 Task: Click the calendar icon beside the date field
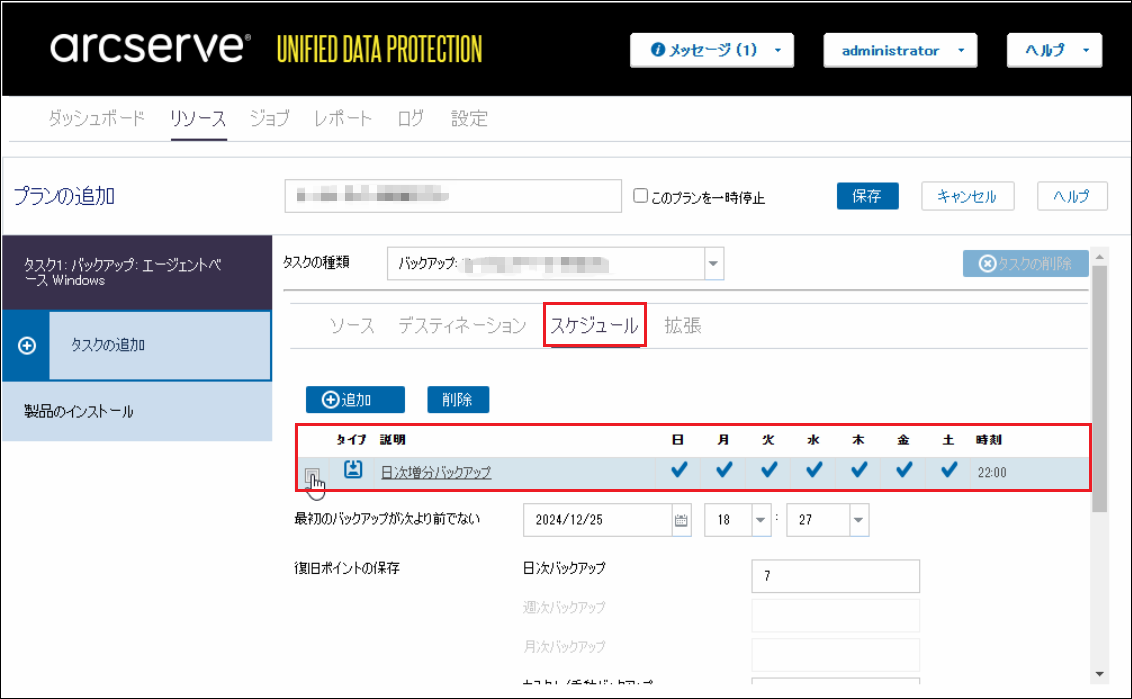click(681, 520)
